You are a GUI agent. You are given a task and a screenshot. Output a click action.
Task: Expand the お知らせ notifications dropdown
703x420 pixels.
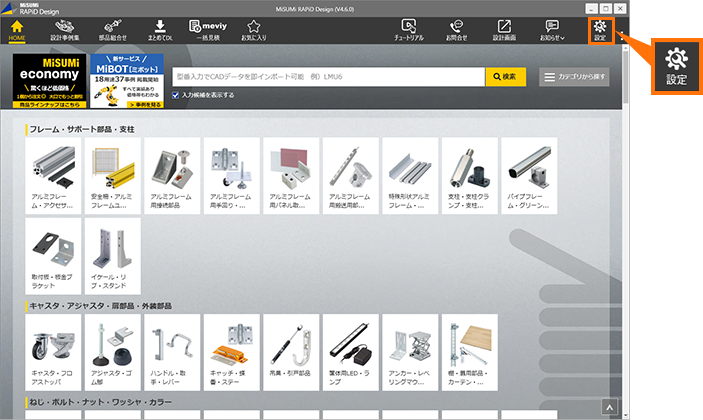pyautogui.click(x=552, y=29)
